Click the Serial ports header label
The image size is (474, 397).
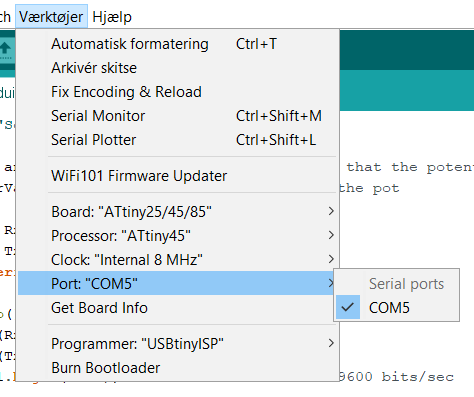point(406,284)
